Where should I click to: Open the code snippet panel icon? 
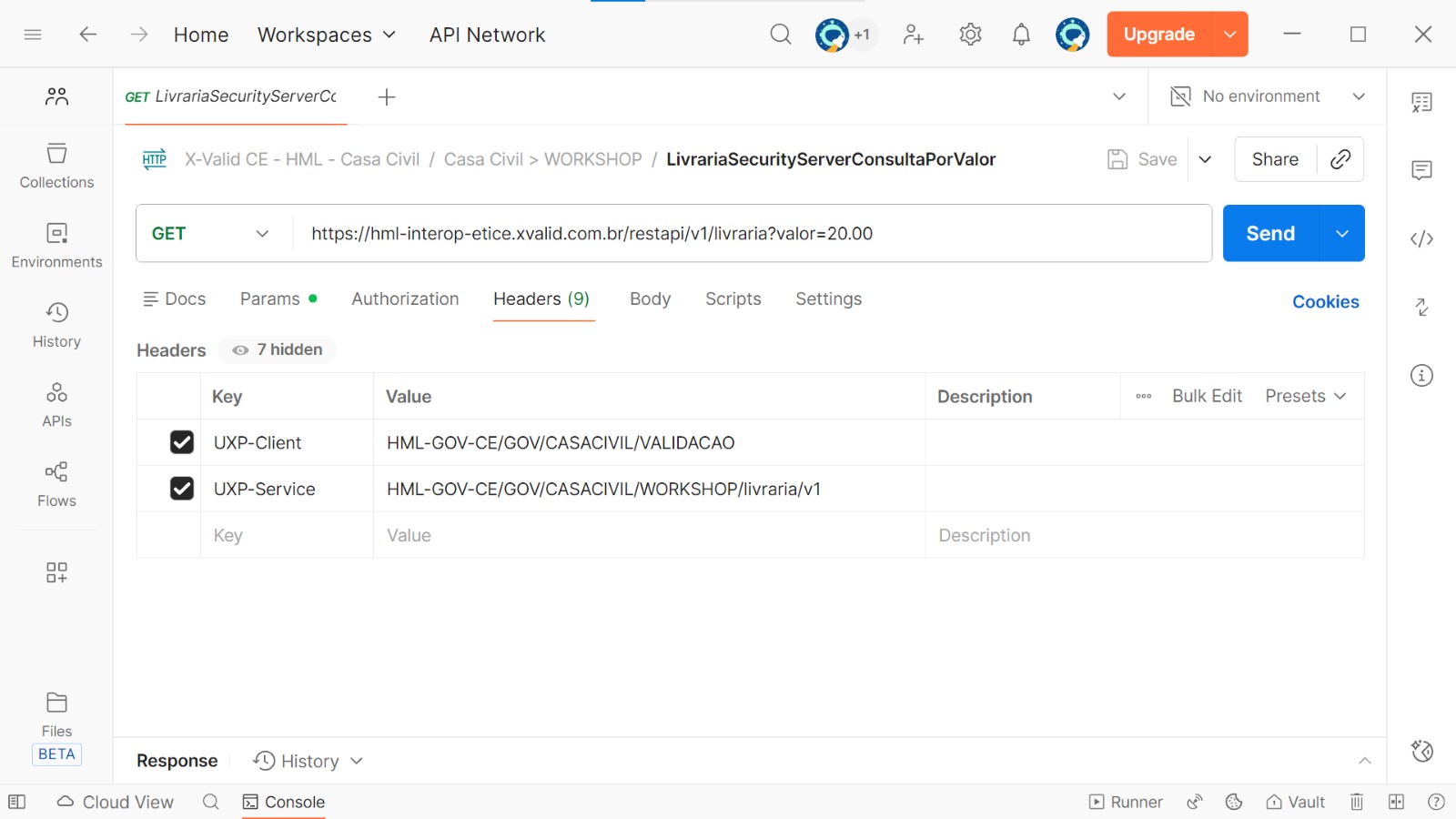pyautogui.click(x=1421, y=239)
